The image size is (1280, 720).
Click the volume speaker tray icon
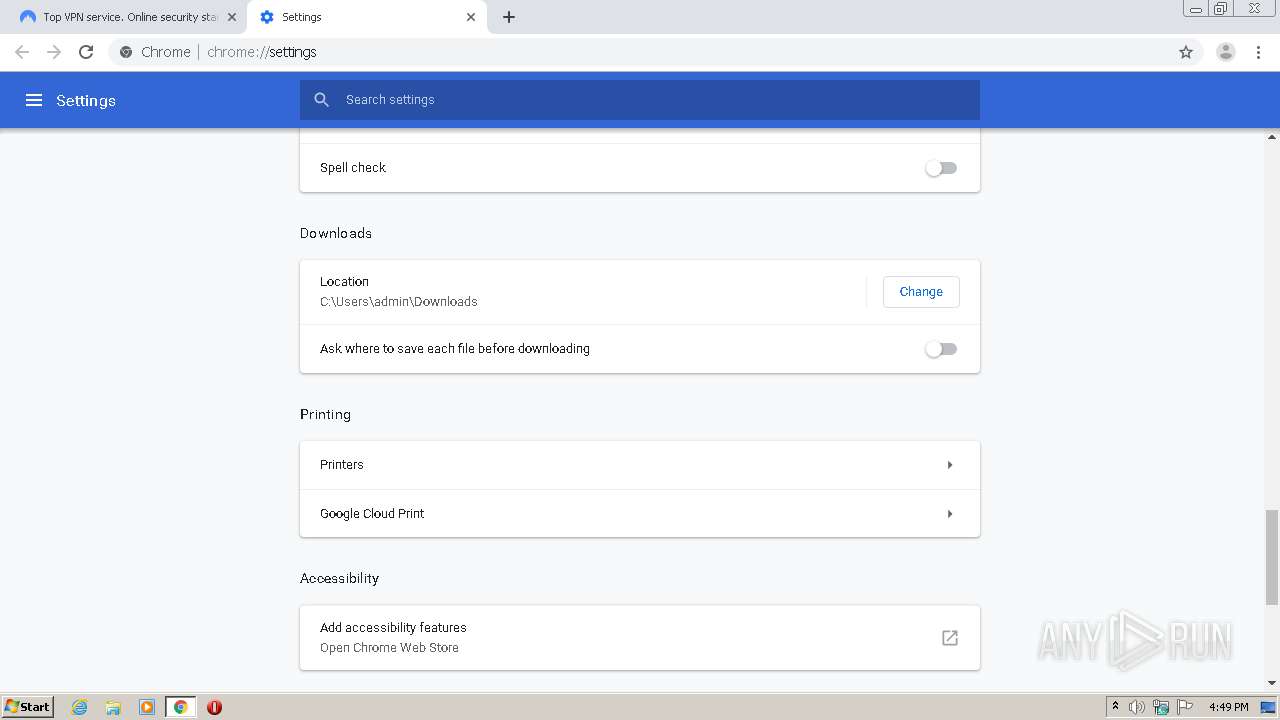click(1137, 707)
